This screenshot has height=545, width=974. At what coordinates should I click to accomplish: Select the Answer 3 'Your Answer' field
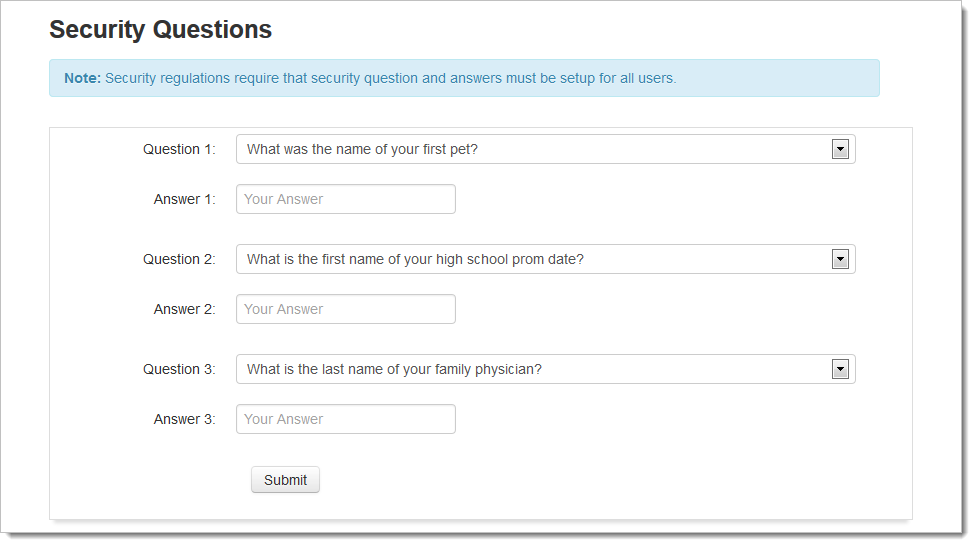click(345, 419)
